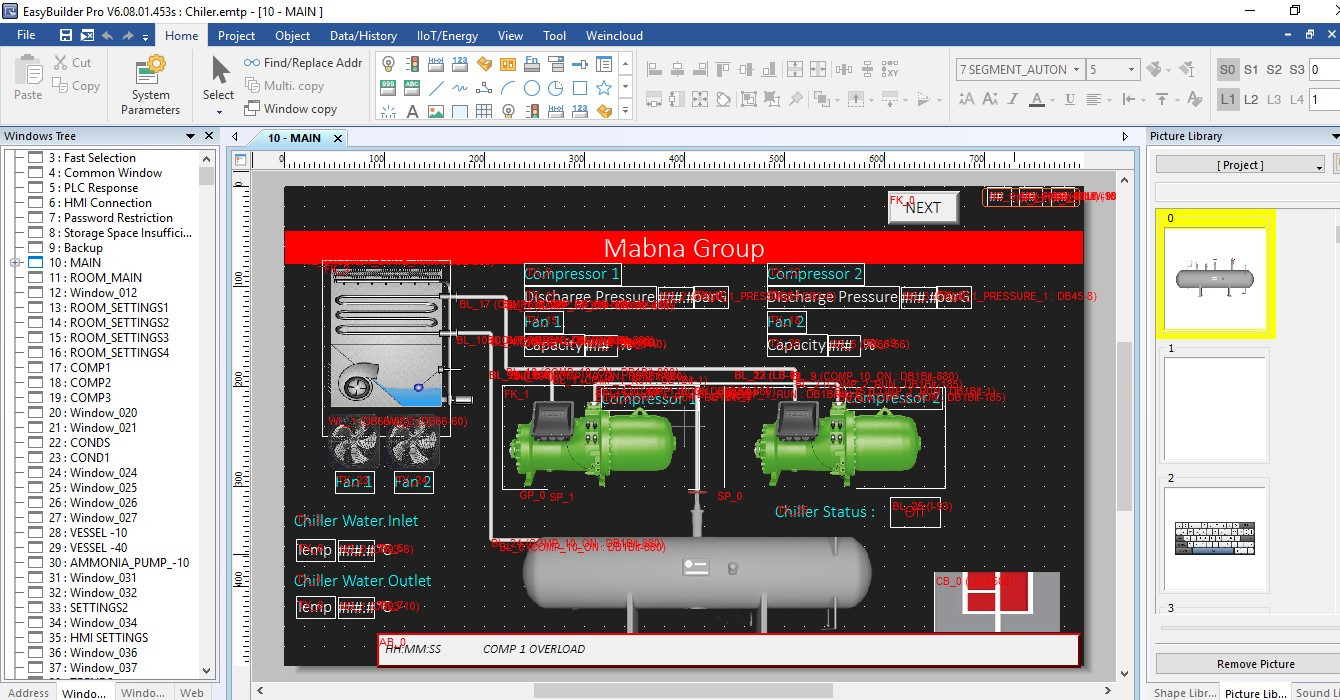Screen dimensions: 1340x700
Task: Close the 10 - MAIN document tab
Action: tap(338, 138)
